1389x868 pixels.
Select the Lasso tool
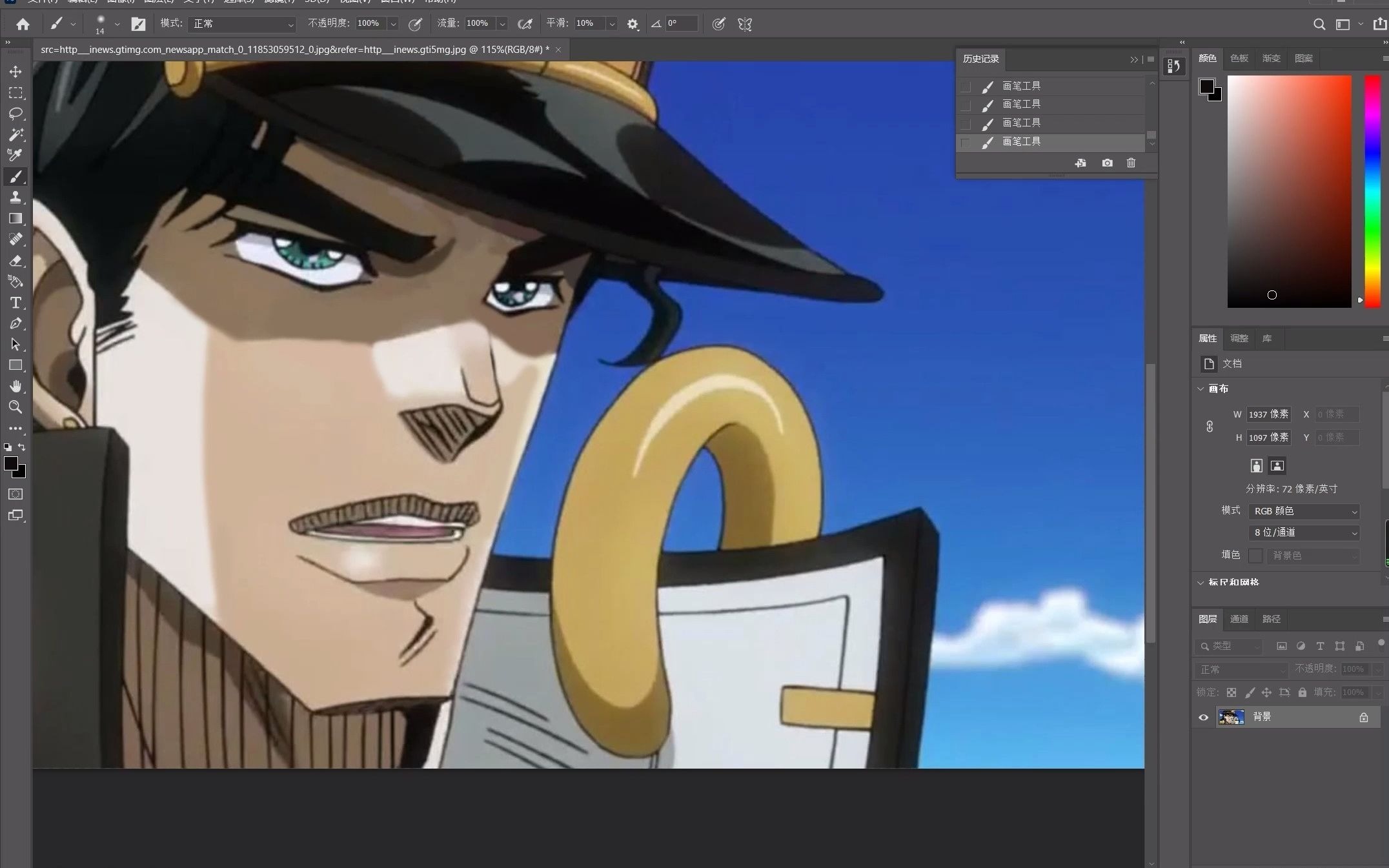pyautogui.click(x=15, y=114)
